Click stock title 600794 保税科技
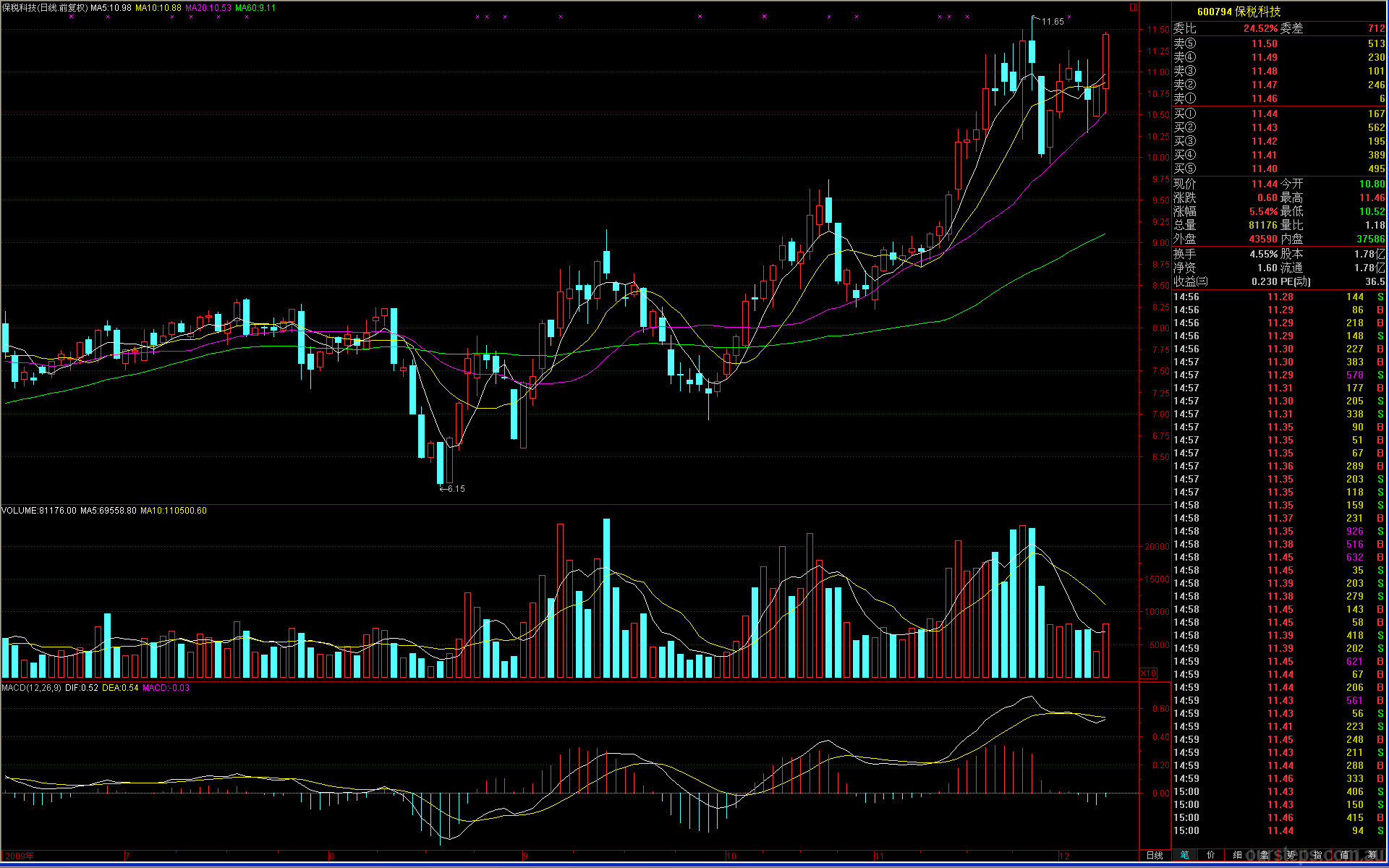The image size is (1389, 868). point(1239,12)
